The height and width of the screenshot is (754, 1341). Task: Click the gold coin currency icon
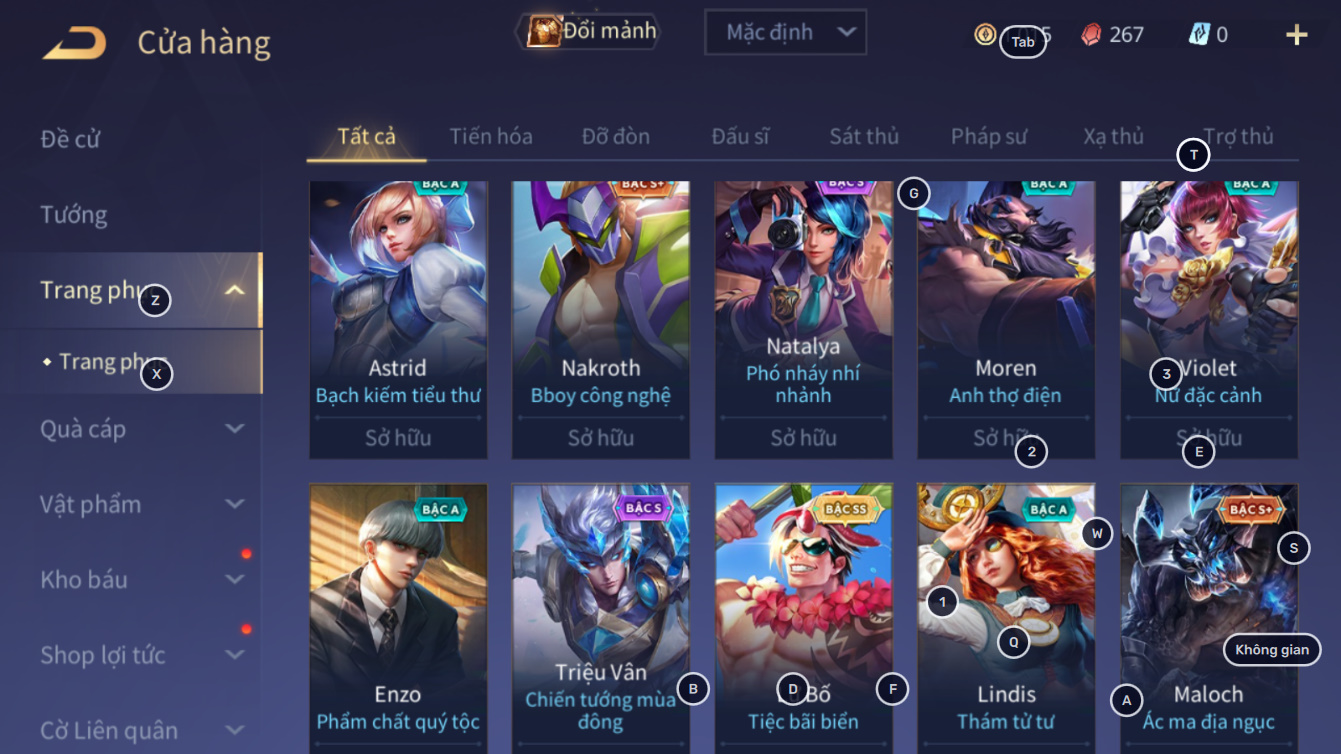(x=985, y=35)
